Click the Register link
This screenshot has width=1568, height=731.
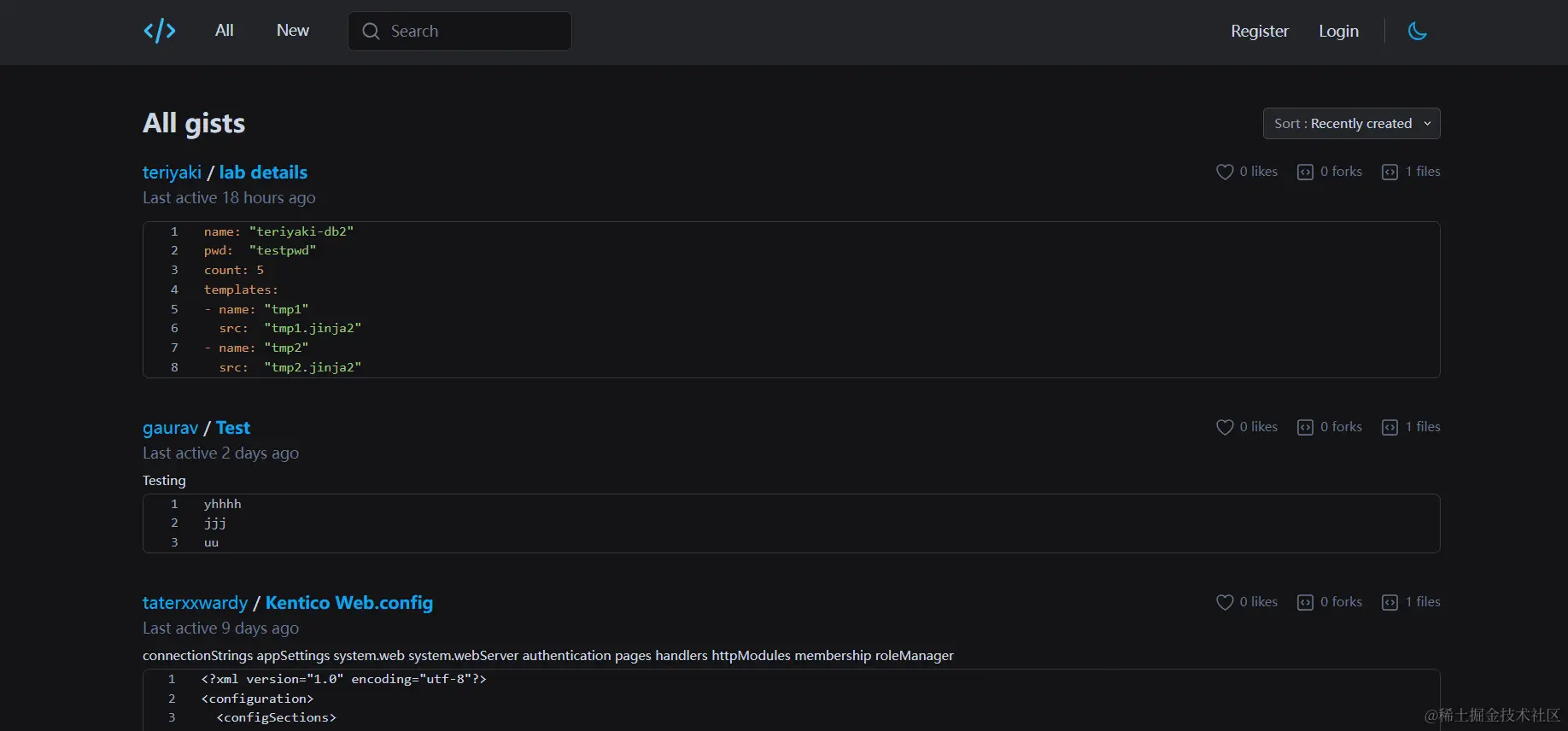point(1259,32)
